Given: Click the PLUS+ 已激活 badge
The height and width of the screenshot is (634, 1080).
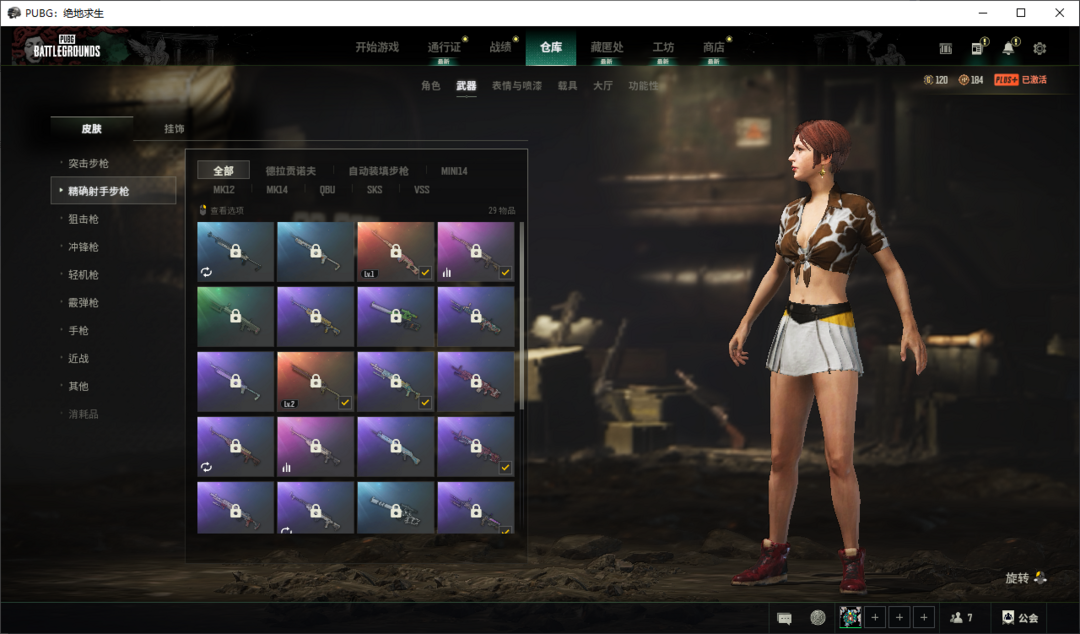Looking at the screenshot, I should [1020, 80].
